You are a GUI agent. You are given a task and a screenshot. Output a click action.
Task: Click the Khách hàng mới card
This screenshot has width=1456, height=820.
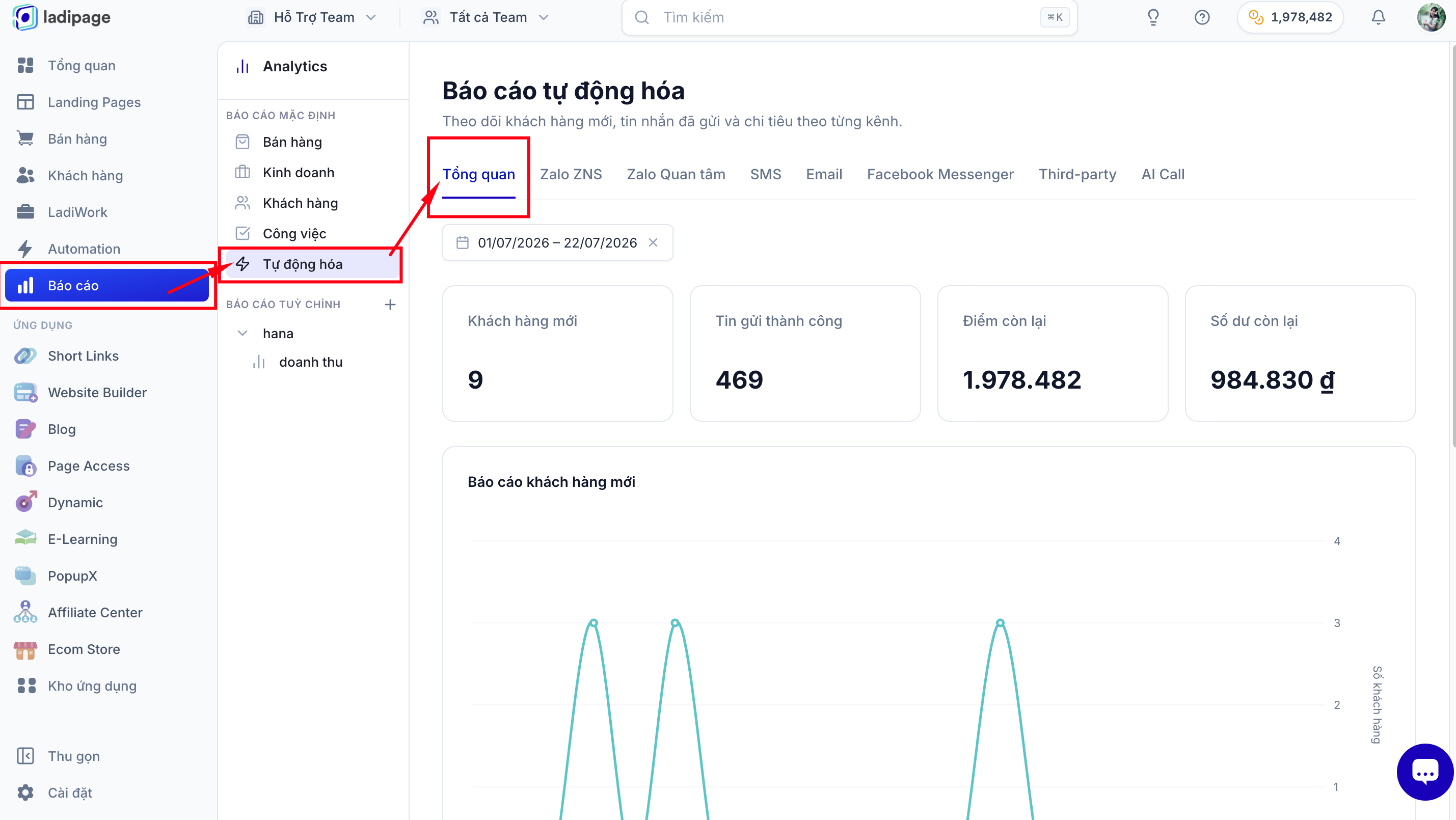pos(557,353)
